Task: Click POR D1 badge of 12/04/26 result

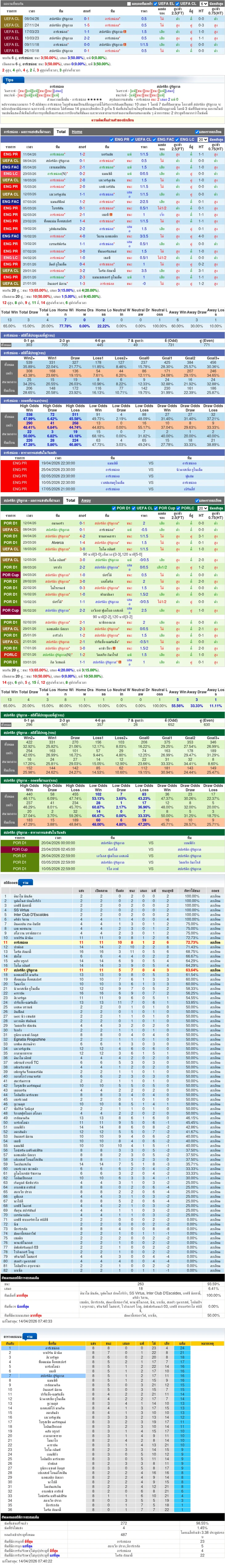Action: [10, 524]
